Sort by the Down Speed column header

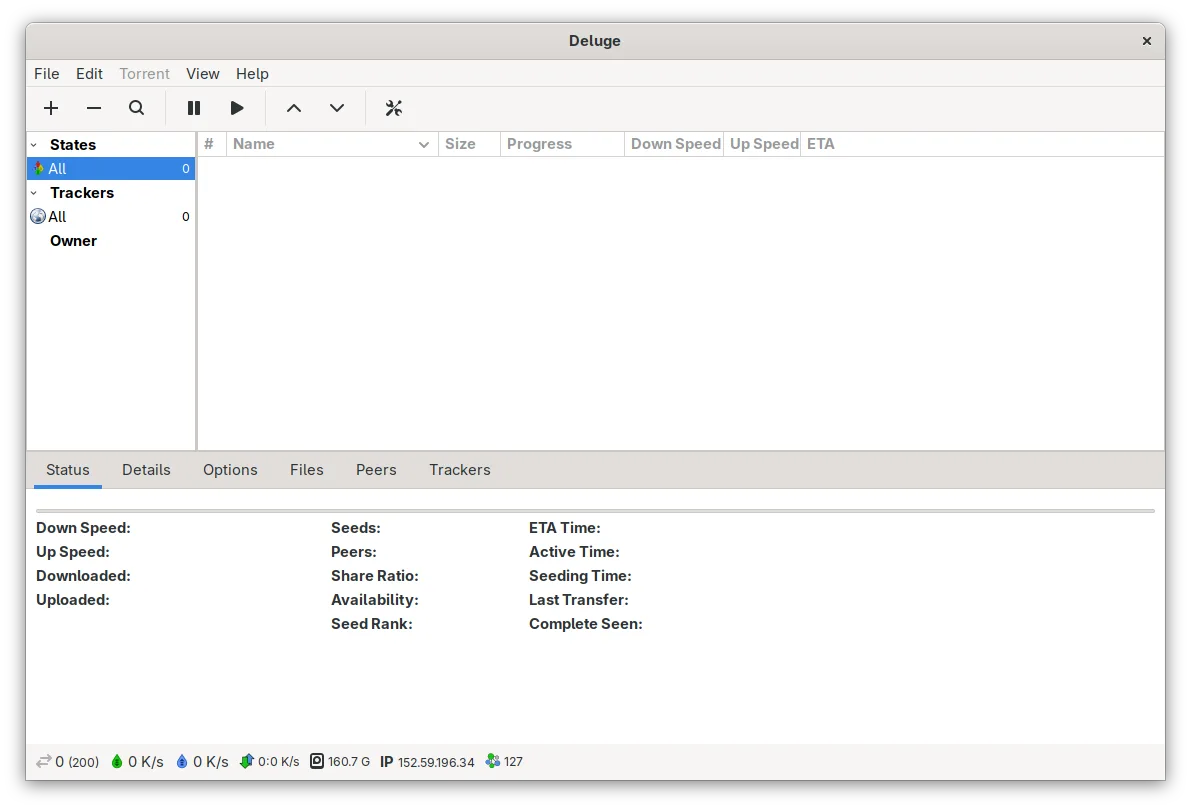[674, 144]
